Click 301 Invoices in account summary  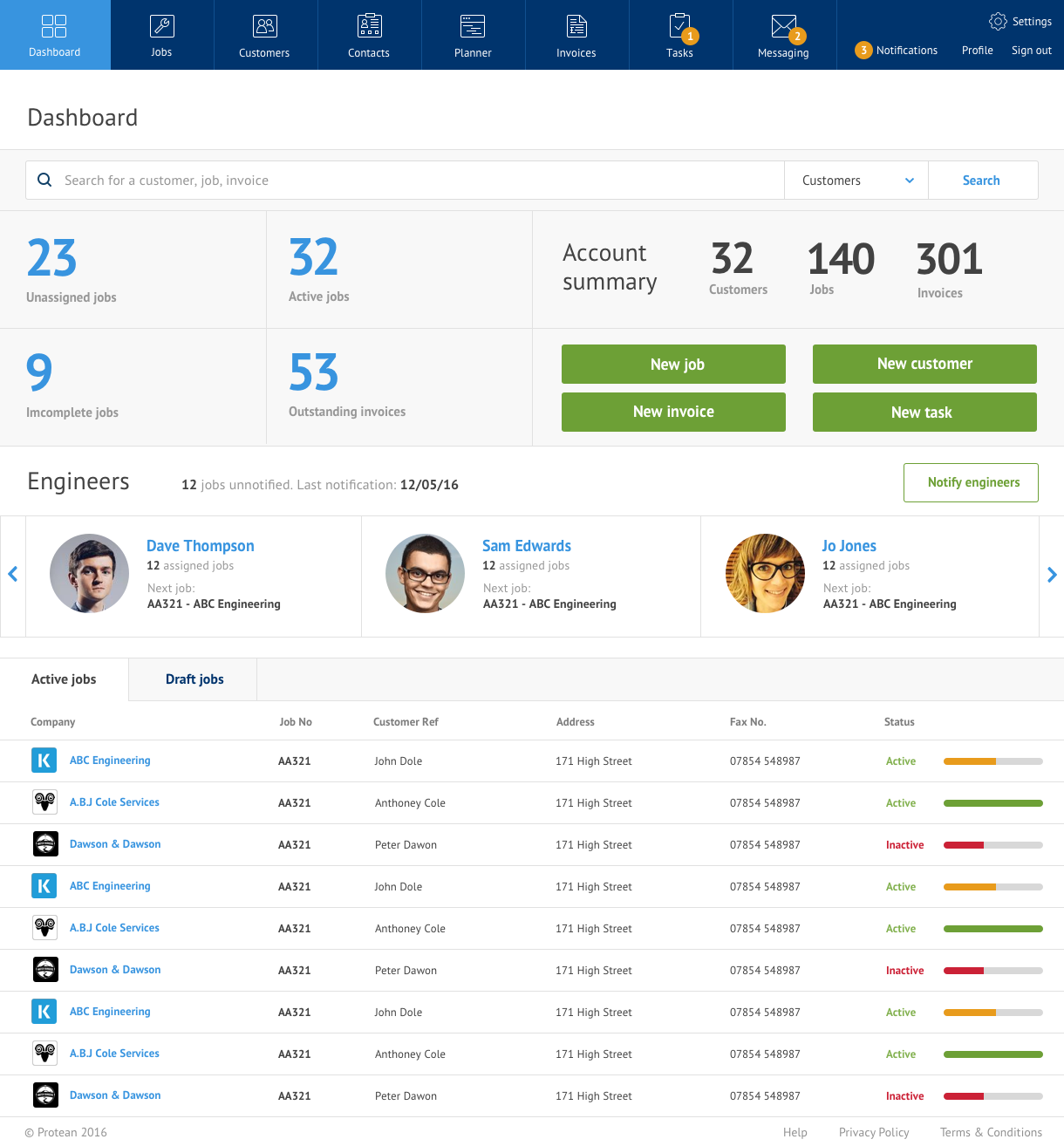coord(949,269)
